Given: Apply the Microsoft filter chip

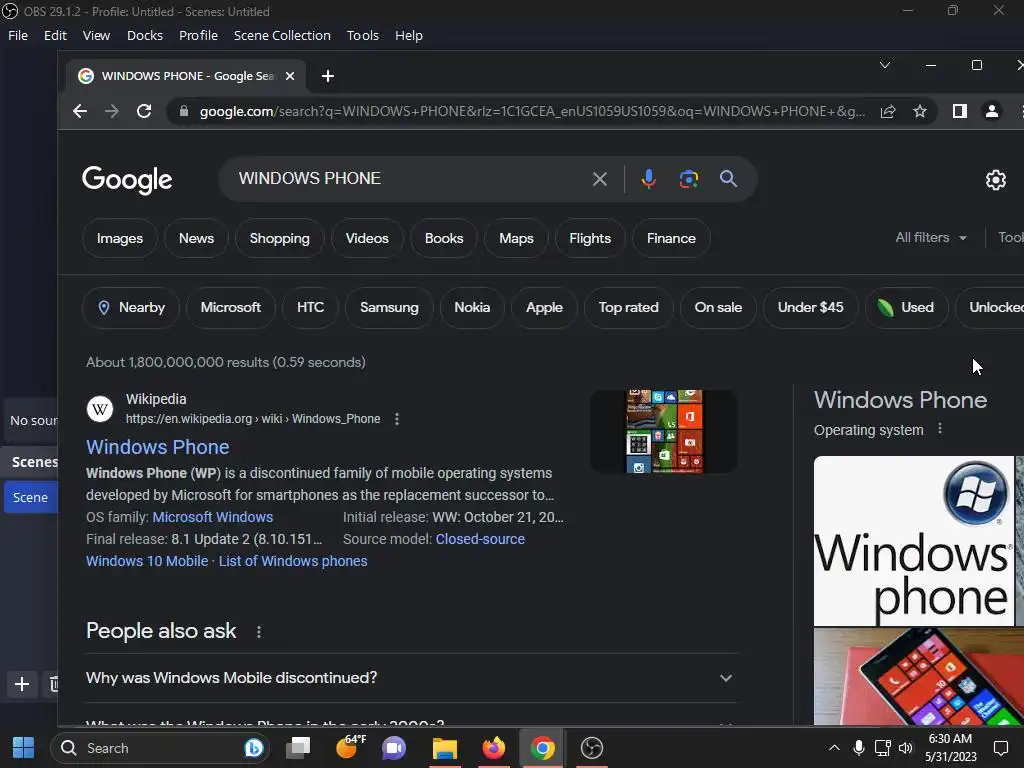Looking at the screenshot, I should pos(231,308).
